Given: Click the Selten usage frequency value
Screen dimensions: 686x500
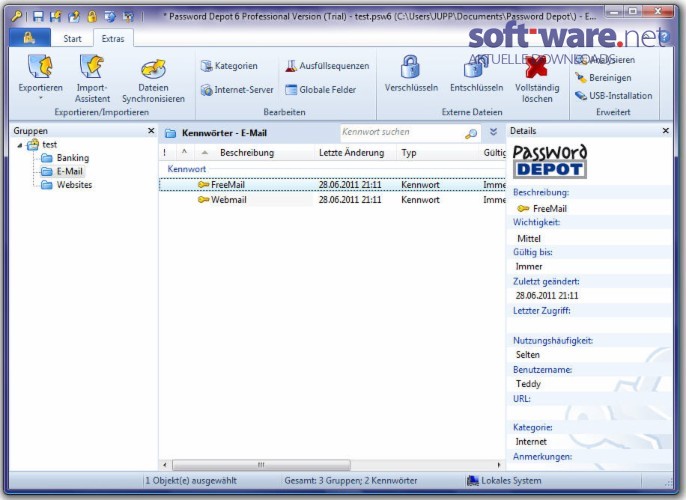Looking at the screenshot, I should pos(527,354).
